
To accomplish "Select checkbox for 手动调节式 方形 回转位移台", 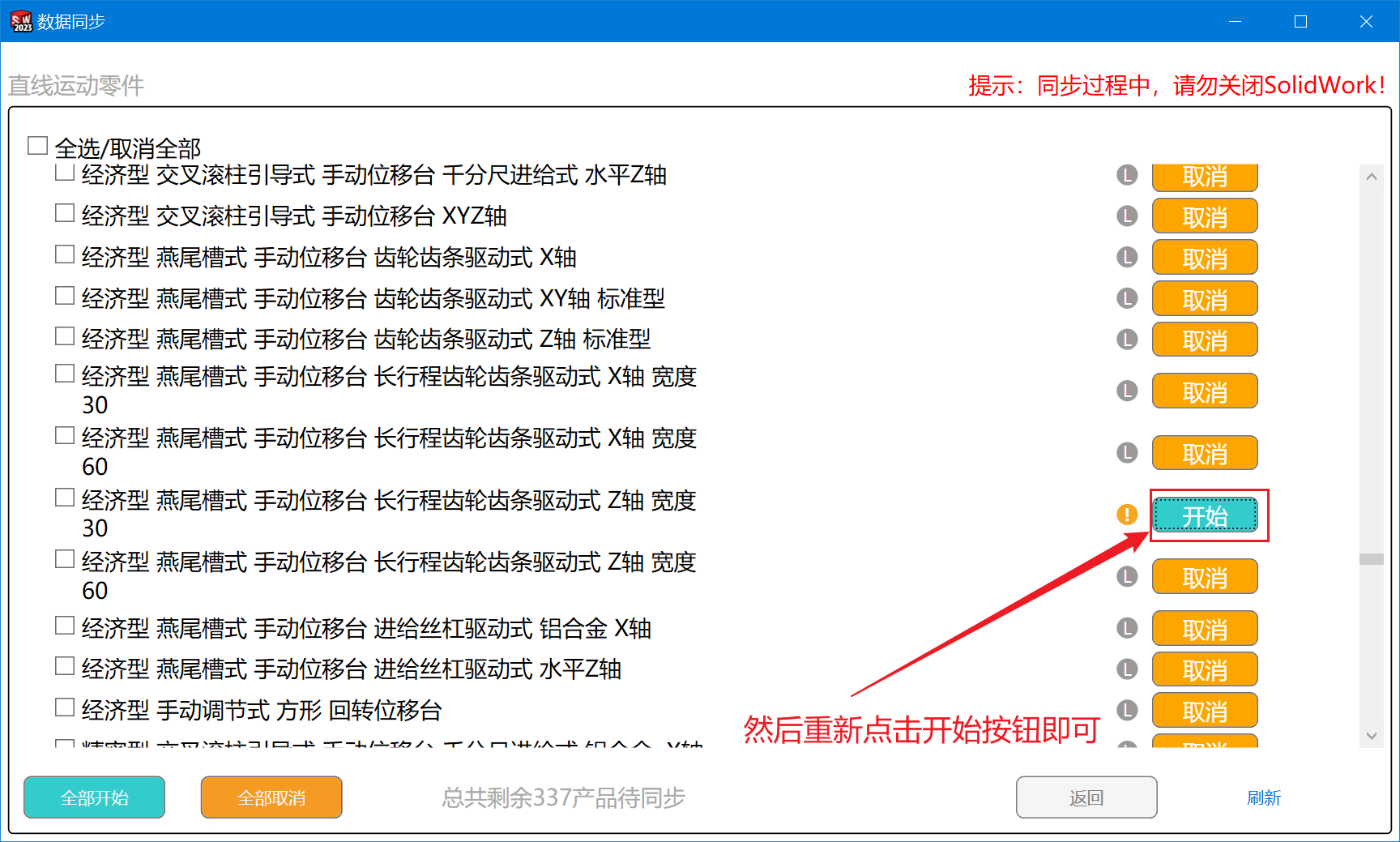I will coord(65,707).
